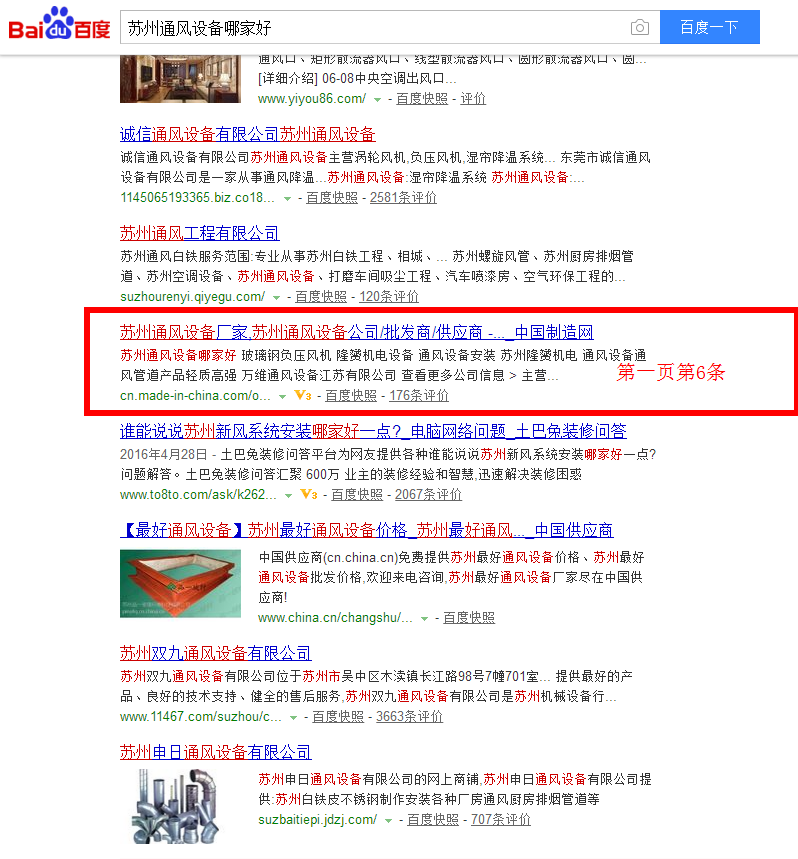
Task: Click V3 badge on made-in-china result
Action: 303,395
